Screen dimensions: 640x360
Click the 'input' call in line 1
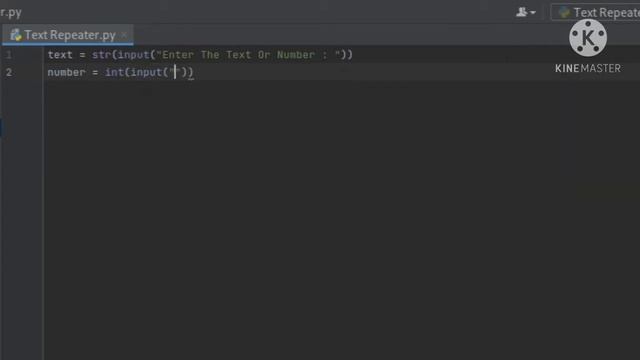coord(133,55)
